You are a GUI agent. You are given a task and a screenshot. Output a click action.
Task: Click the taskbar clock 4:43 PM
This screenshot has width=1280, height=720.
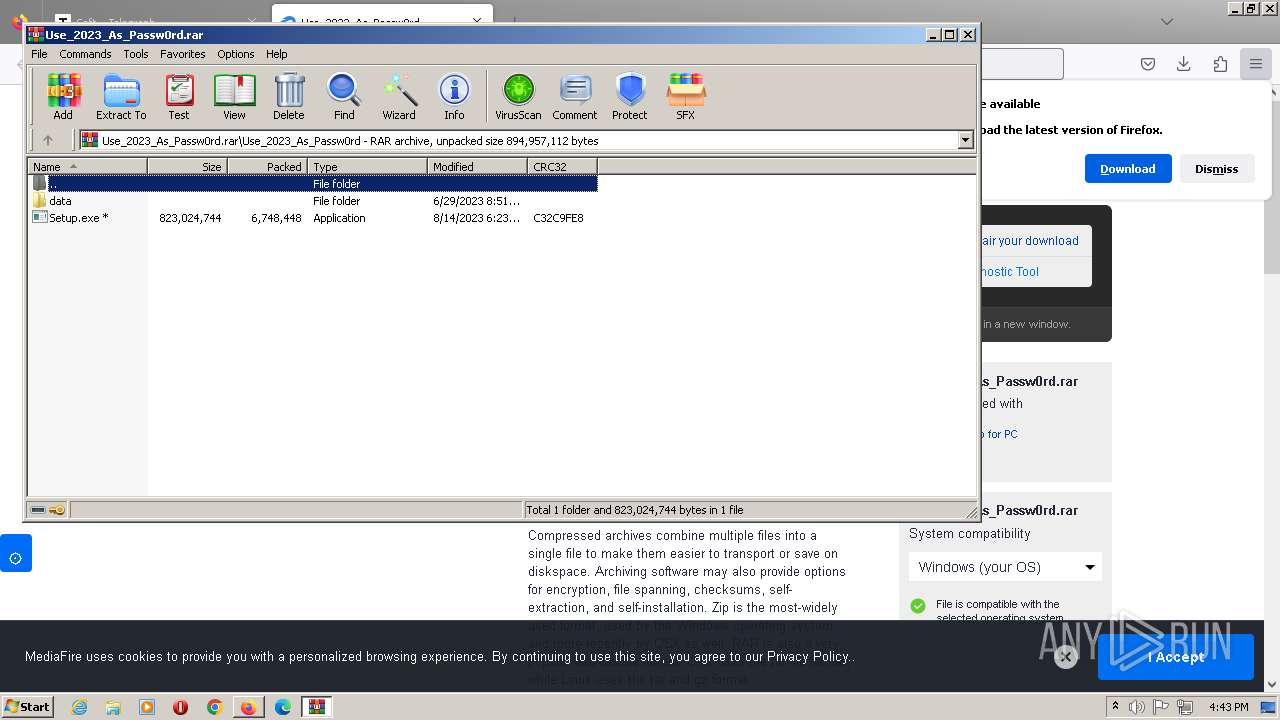pos(1228,707)
